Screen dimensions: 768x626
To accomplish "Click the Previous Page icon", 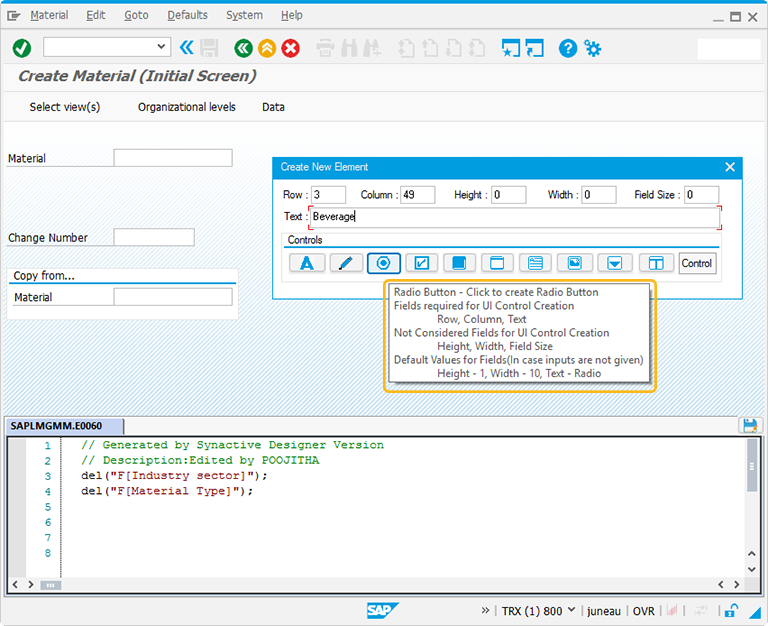I will pos(430,48).
